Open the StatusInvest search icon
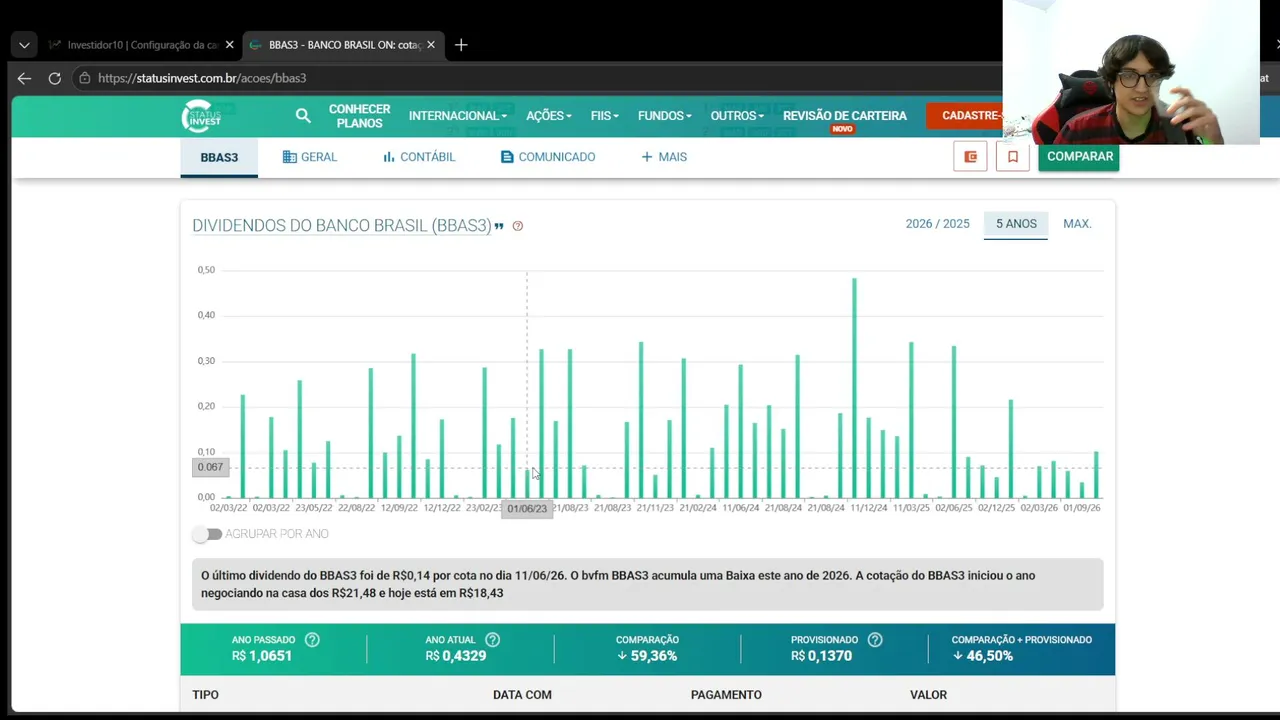This screenshot has width=1280, height=720. (x=303, y=116)
